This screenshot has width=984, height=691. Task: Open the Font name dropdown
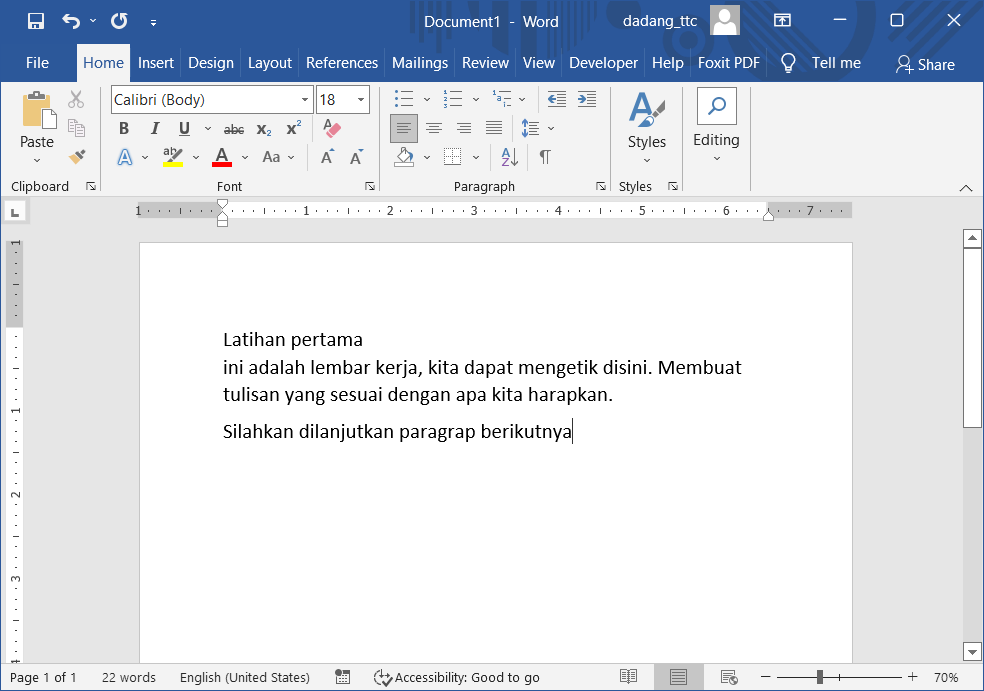point(306,99)
